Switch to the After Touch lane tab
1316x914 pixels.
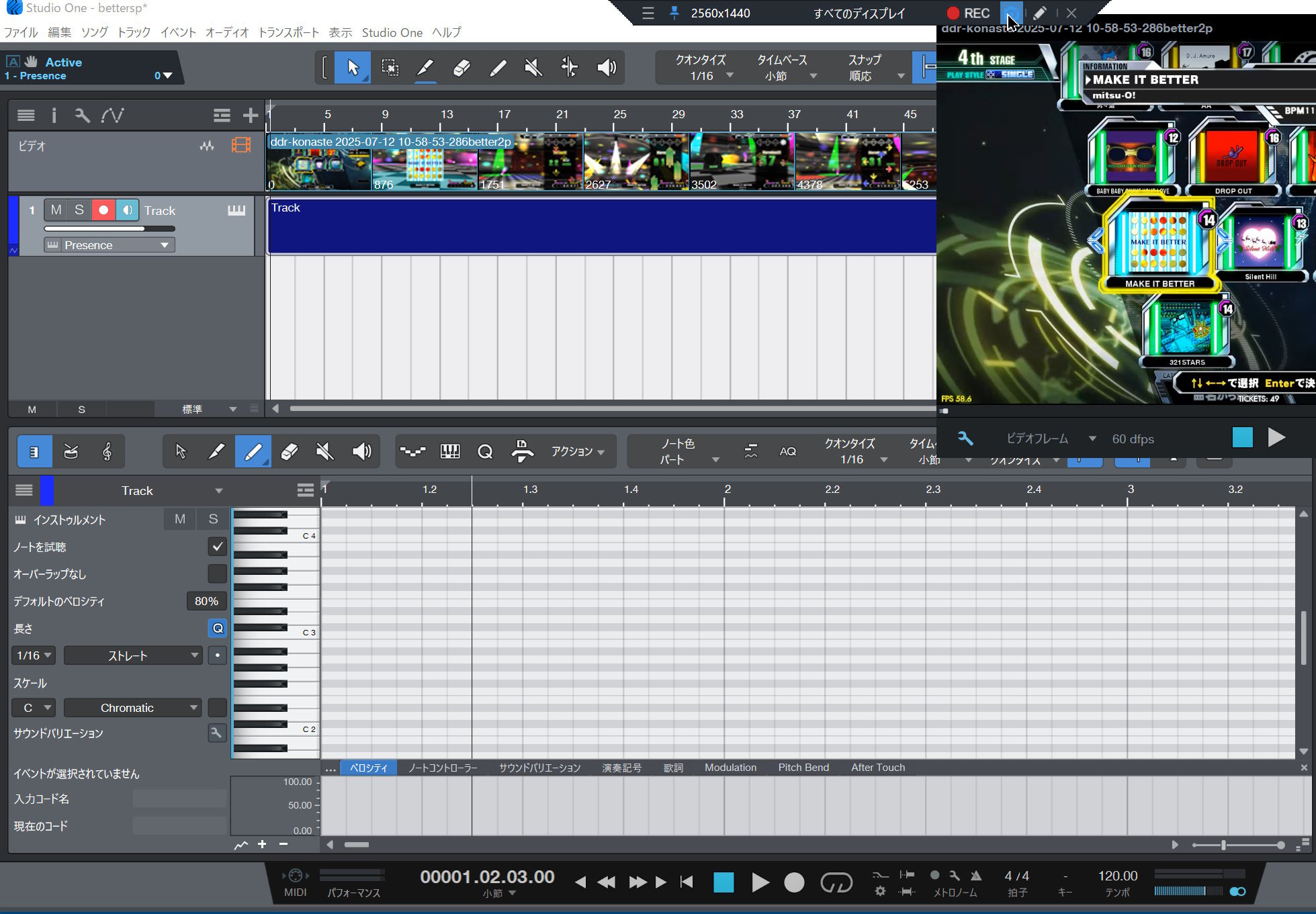(877, 768)
